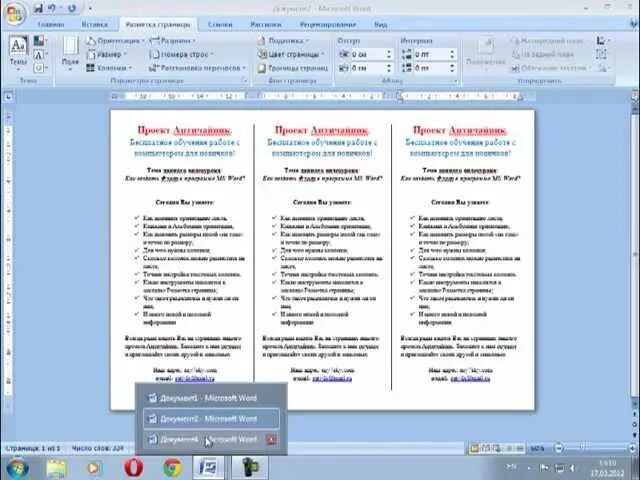Open the Align objects dropdown icon
The image size is (640, 480).
pos(603,41)
